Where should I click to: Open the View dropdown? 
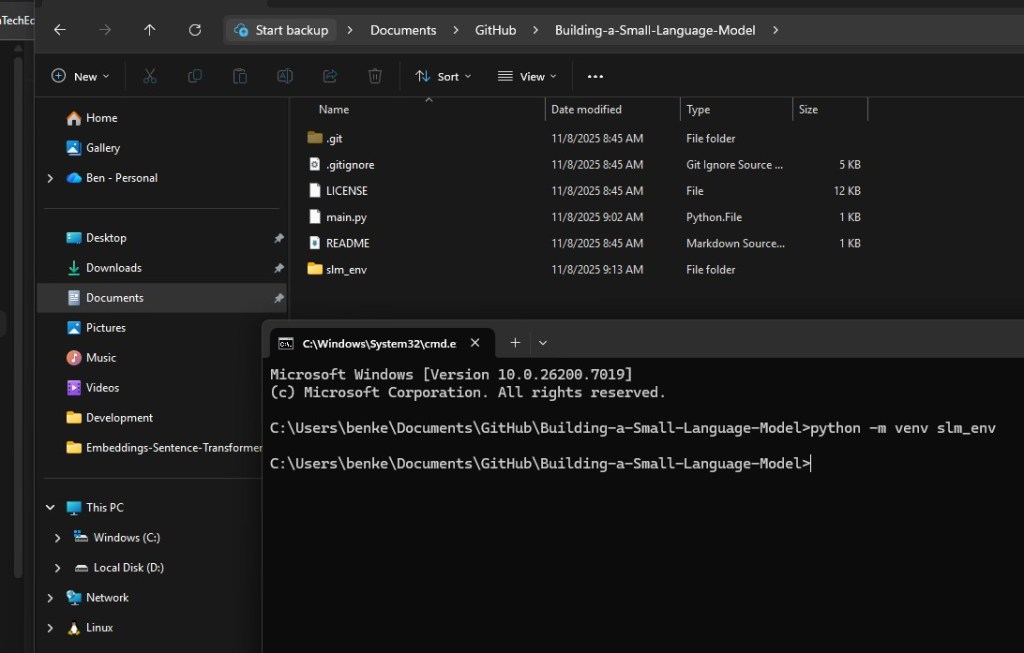click(x=527, y=76)
